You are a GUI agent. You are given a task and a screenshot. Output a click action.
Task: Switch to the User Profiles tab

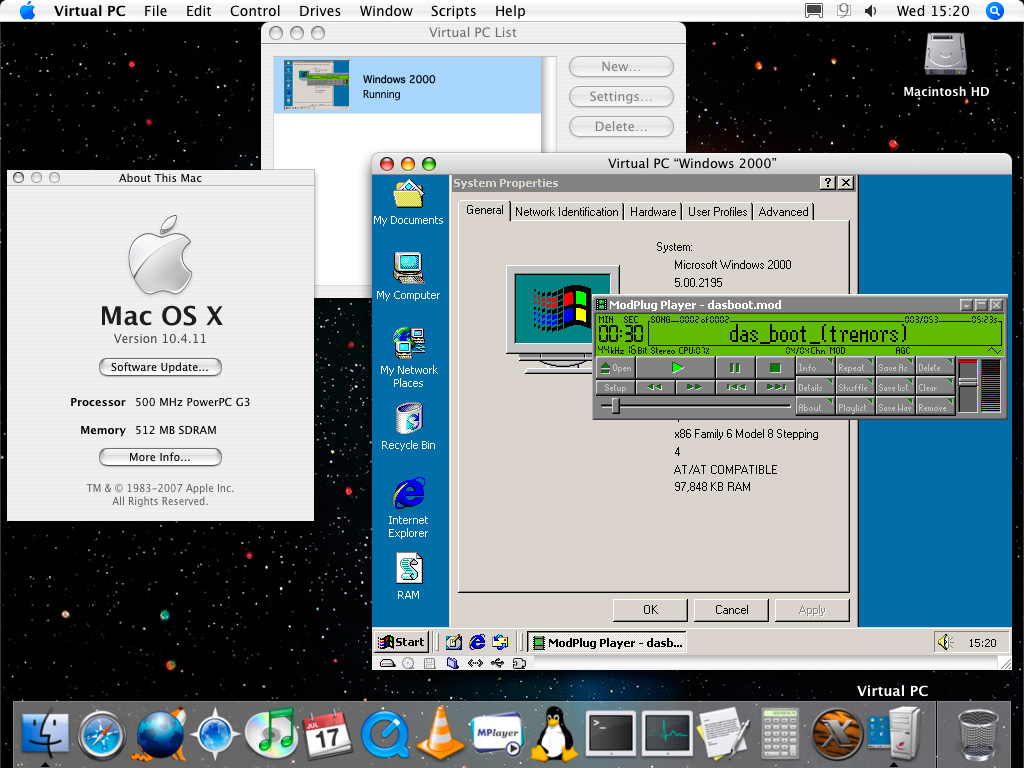point(717,212)
